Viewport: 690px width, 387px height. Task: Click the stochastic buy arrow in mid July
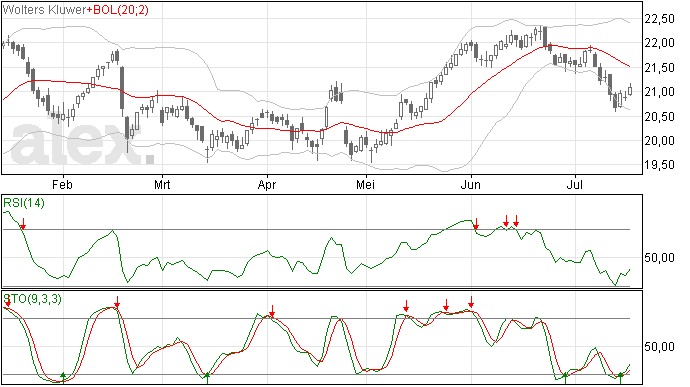click(620, 377)
